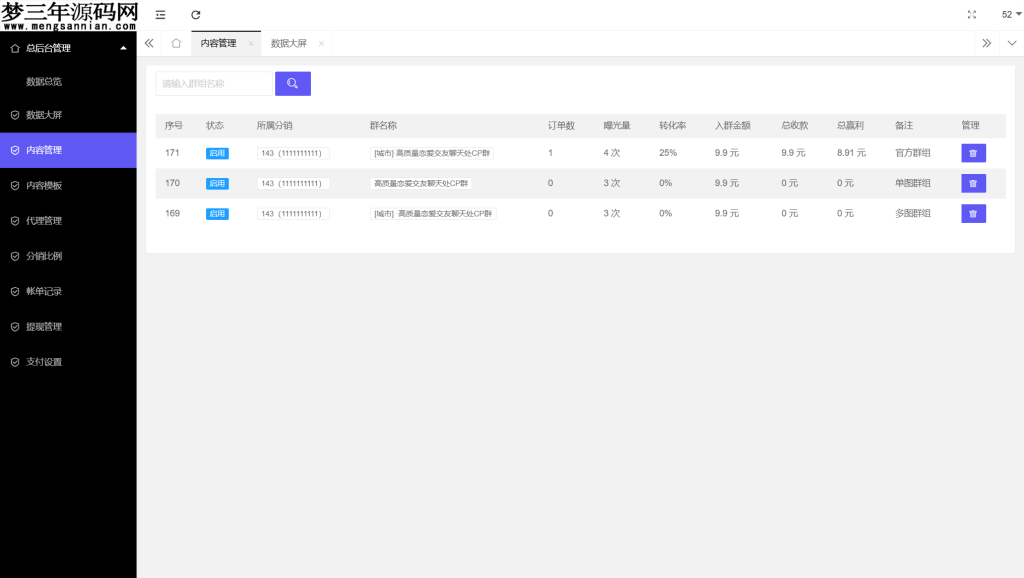
Task: Close the 内容管理 tab
Action: 251,44
